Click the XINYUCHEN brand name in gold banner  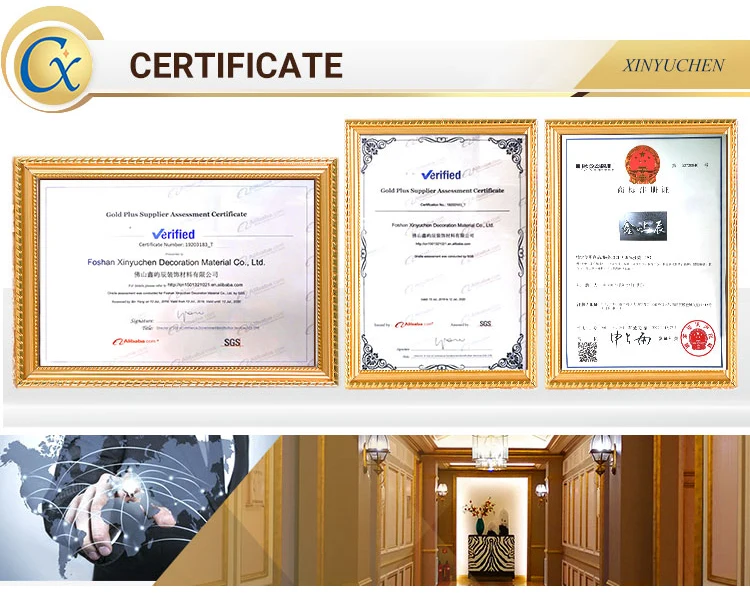click(x=673, y=65)
